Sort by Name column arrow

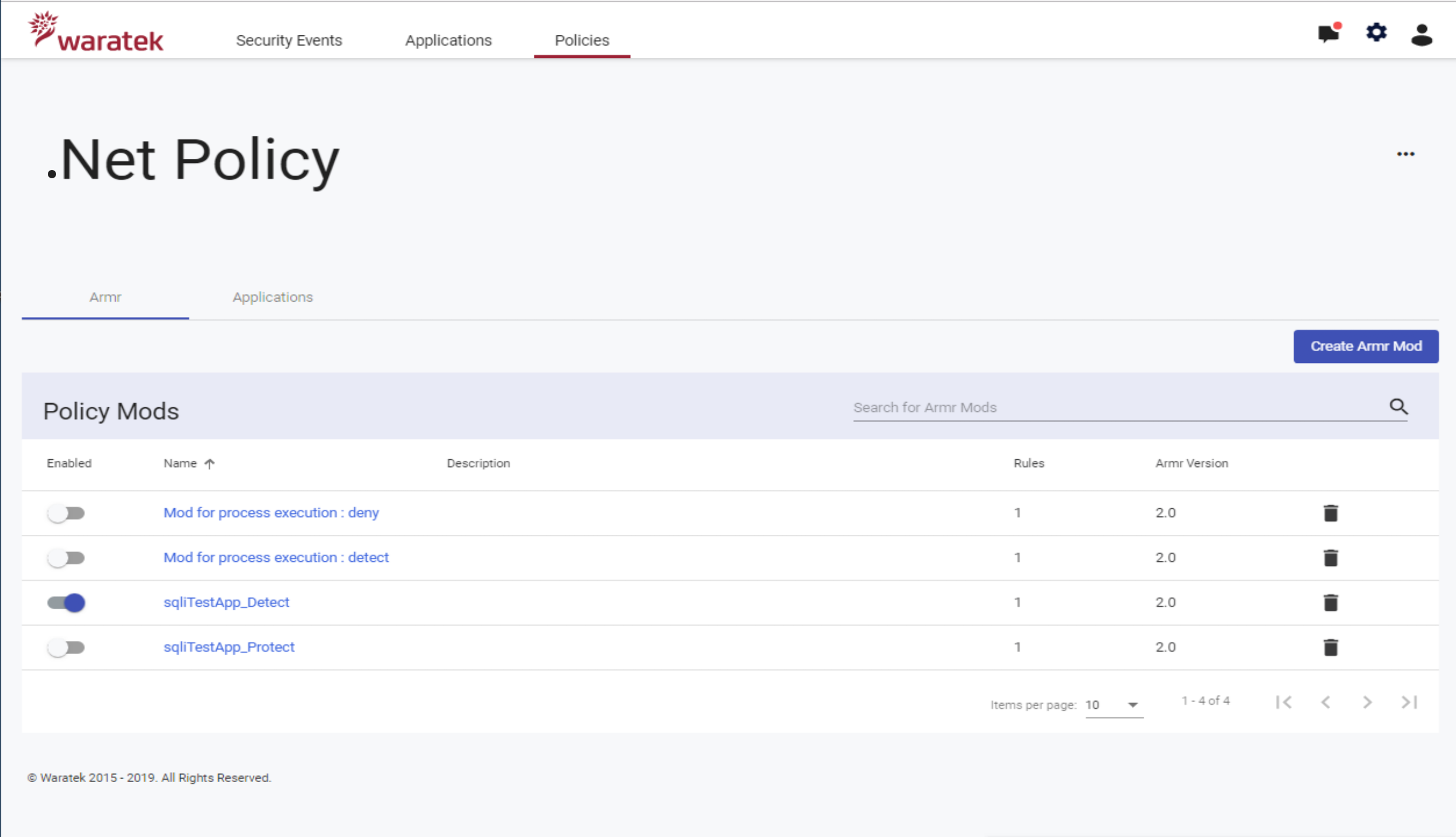coord(210,463)
